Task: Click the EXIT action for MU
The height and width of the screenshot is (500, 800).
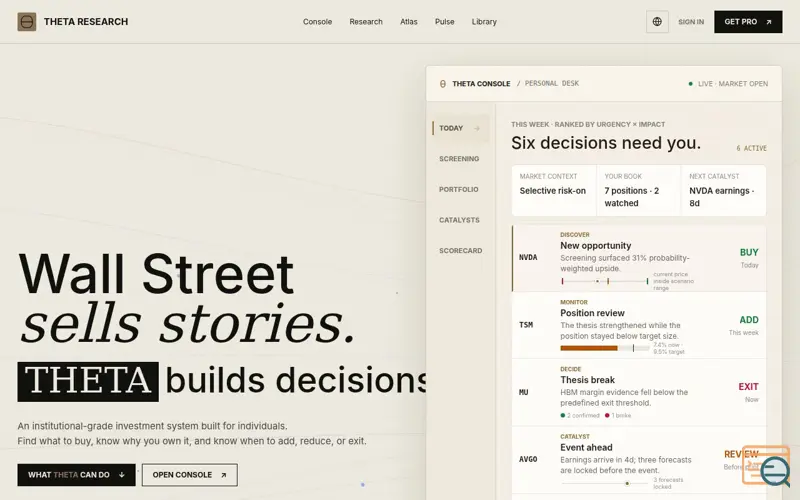Action: tap(748, 387)
